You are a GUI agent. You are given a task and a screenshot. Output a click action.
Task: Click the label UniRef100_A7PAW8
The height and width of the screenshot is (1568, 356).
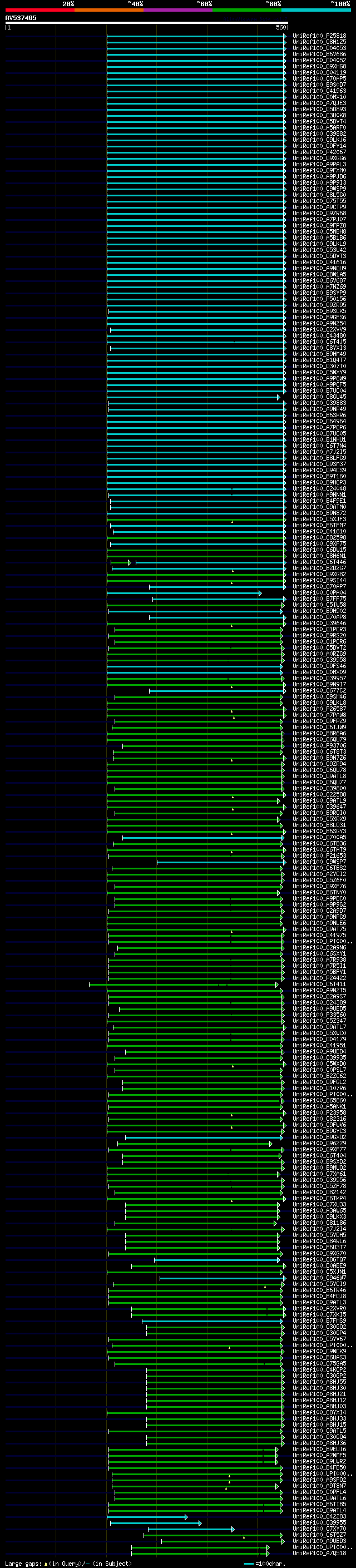pos(319,715)
